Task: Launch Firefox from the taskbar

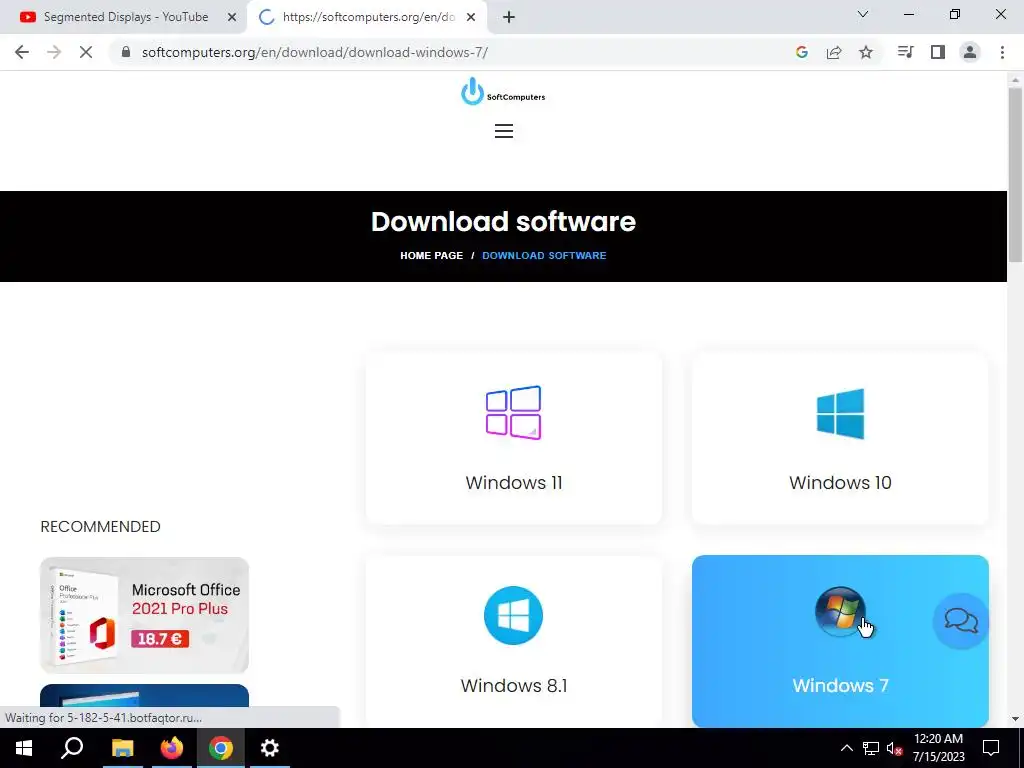Action: pos(172,748)
